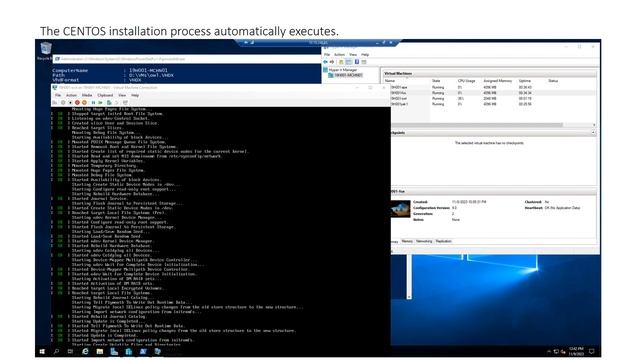The image size is (640, 360).
Task: Open View menu in Hyper-V Manager
Action: coord(353,55)
